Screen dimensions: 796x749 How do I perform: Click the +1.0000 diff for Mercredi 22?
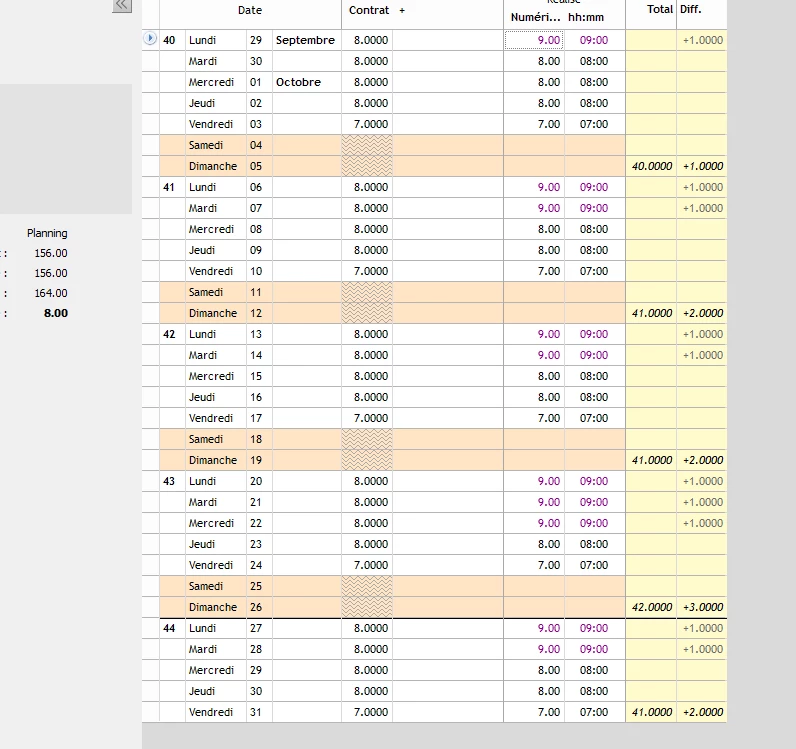pos(703,523)
